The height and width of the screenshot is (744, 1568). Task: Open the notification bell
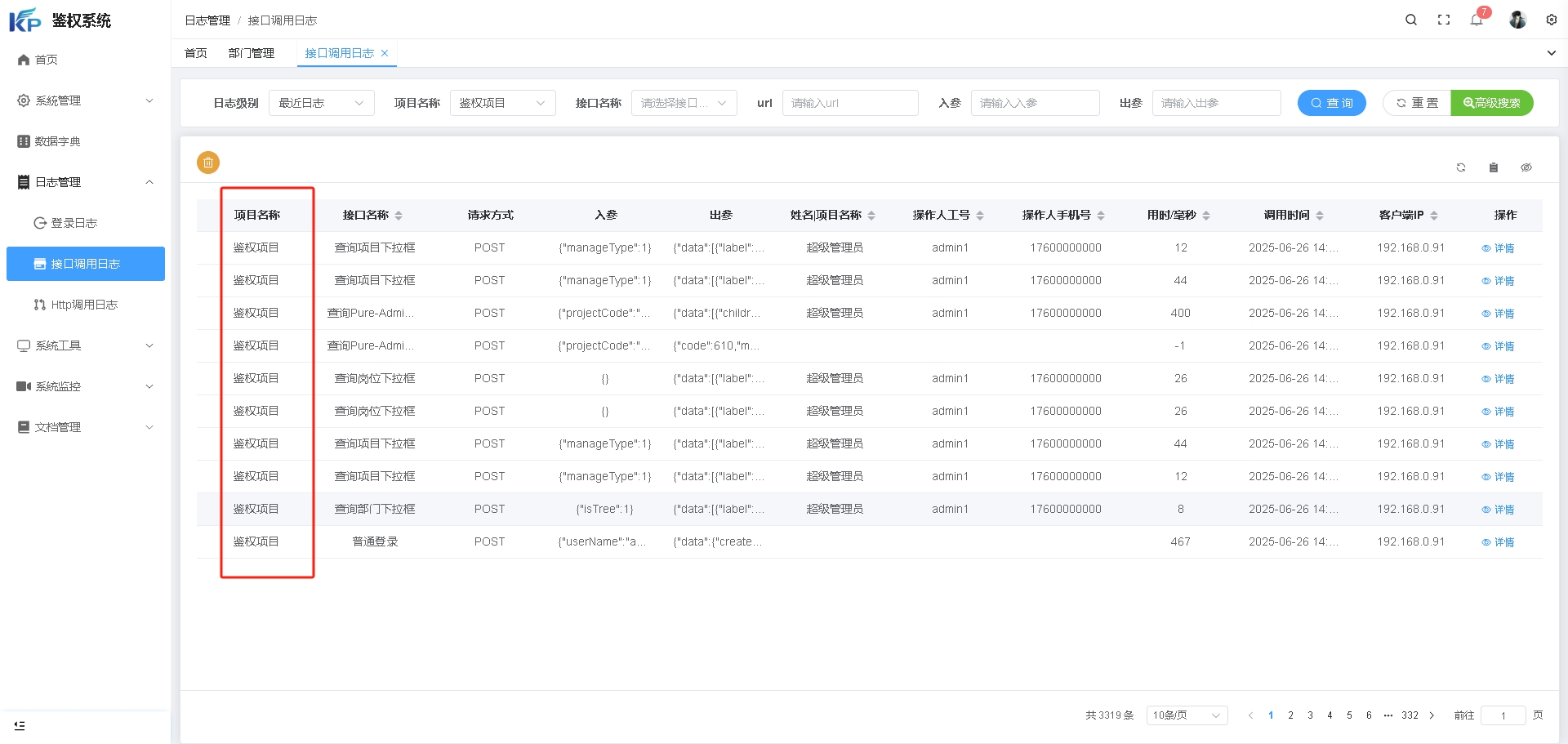1477,20
